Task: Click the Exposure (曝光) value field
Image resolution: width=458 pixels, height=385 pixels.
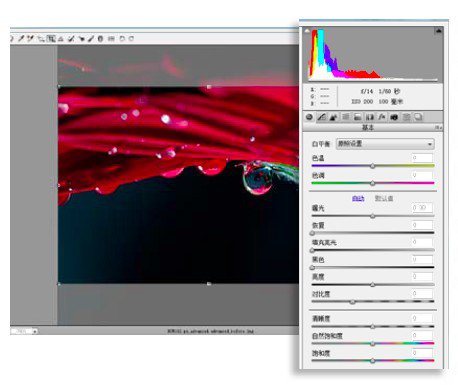Action: (422, 208)
